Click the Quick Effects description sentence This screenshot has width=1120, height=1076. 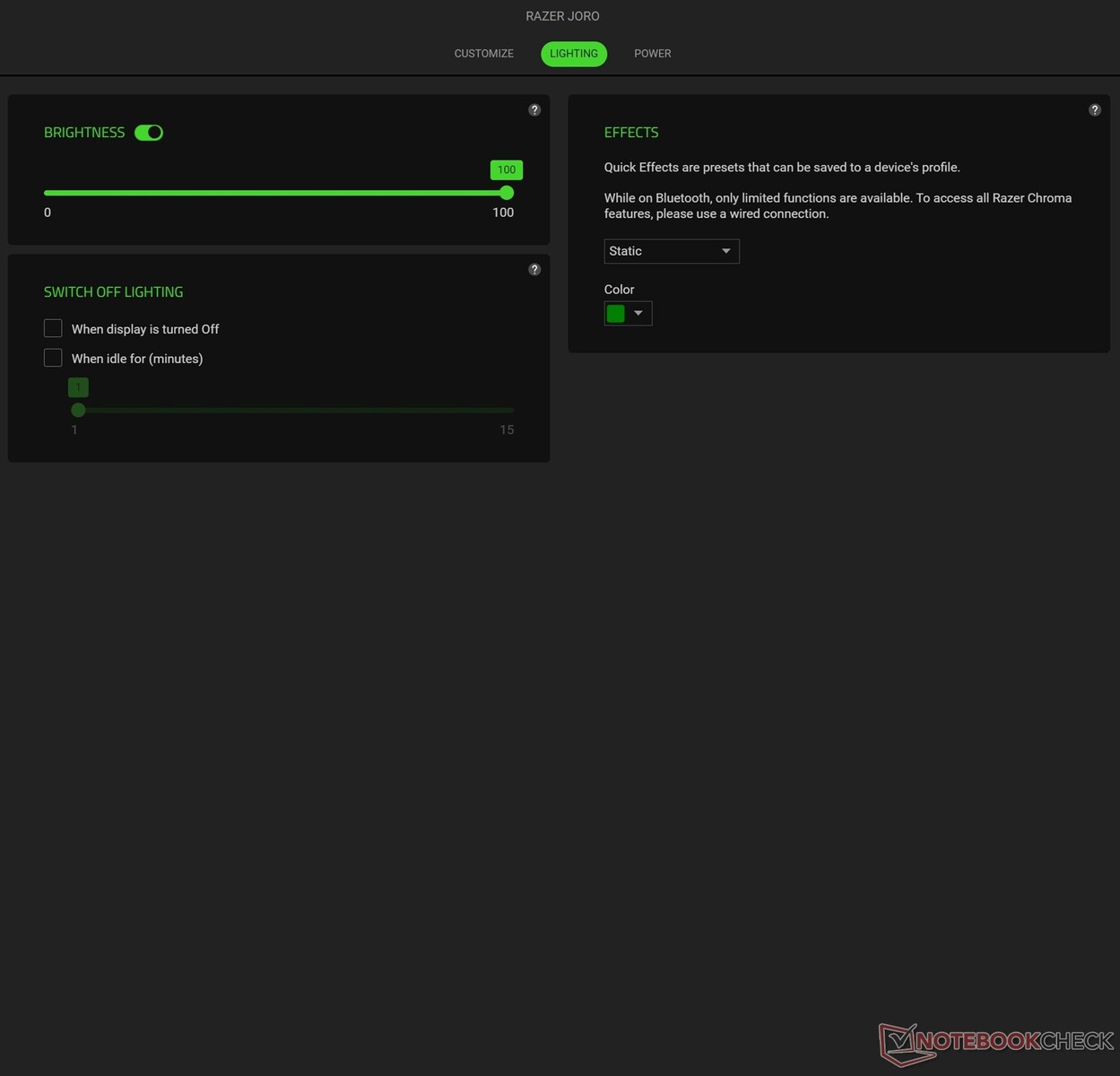(x=782, y=168)
